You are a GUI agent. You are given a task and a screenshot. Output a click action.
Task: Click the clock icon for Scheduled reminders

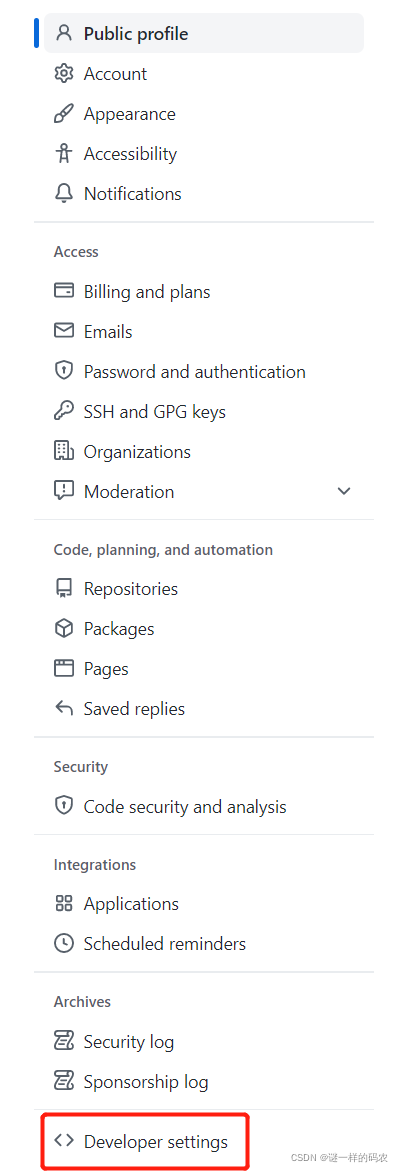(64, 943)
